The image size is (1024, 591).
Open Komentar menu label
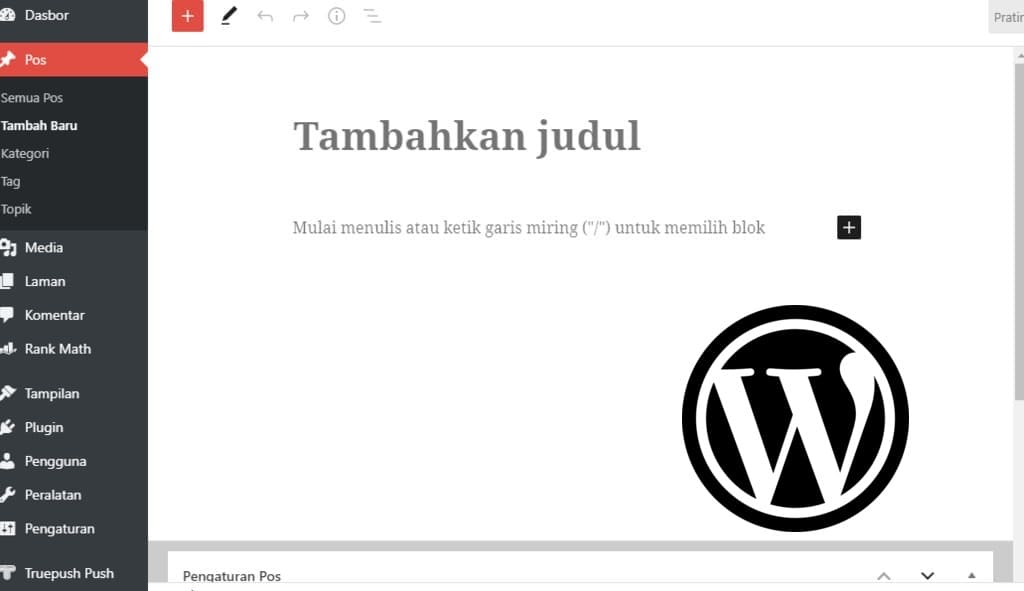[55, 315]
